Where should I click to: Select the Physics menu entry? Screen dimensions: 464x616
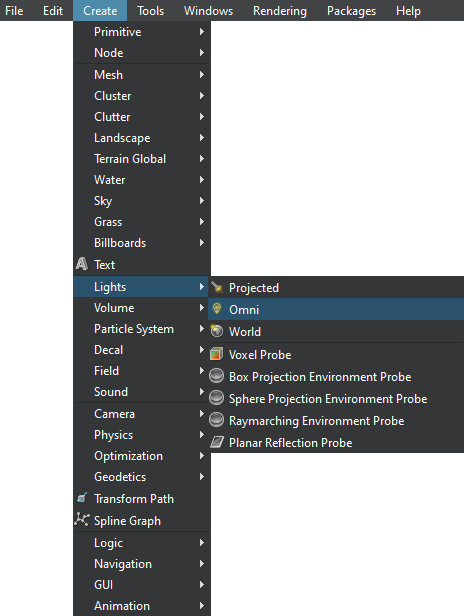pyautogui.click(x=142, y=434)
